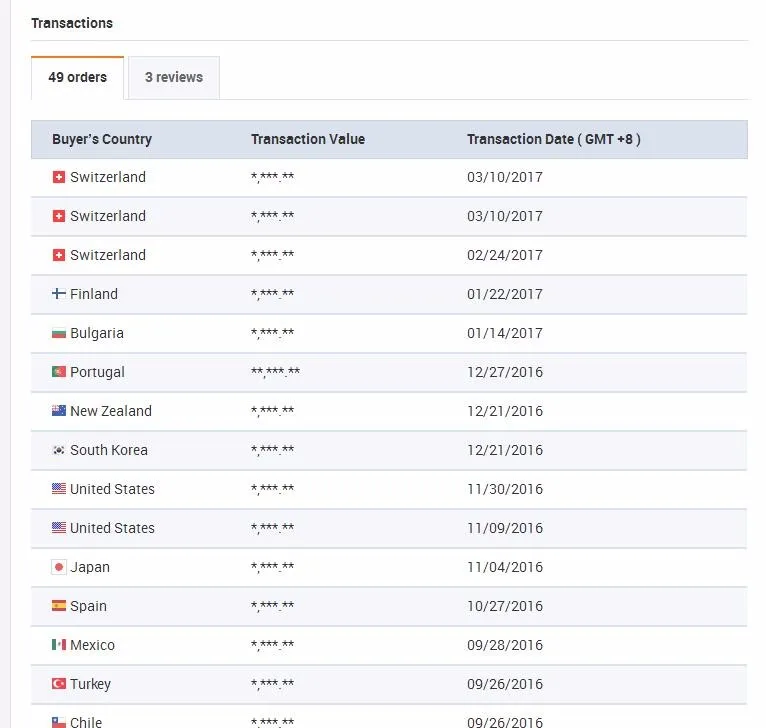Click the Transaction Value column header

(308, 140)
